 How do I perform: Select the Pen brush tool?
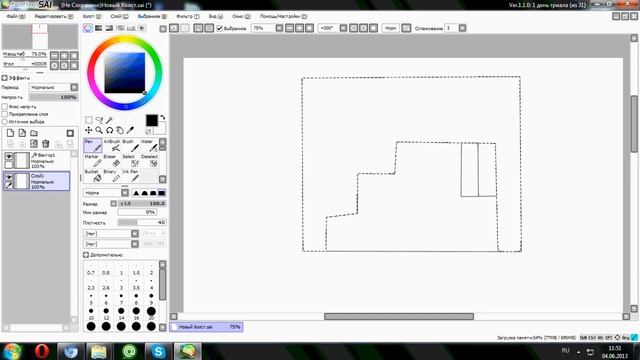click(93, 145)
